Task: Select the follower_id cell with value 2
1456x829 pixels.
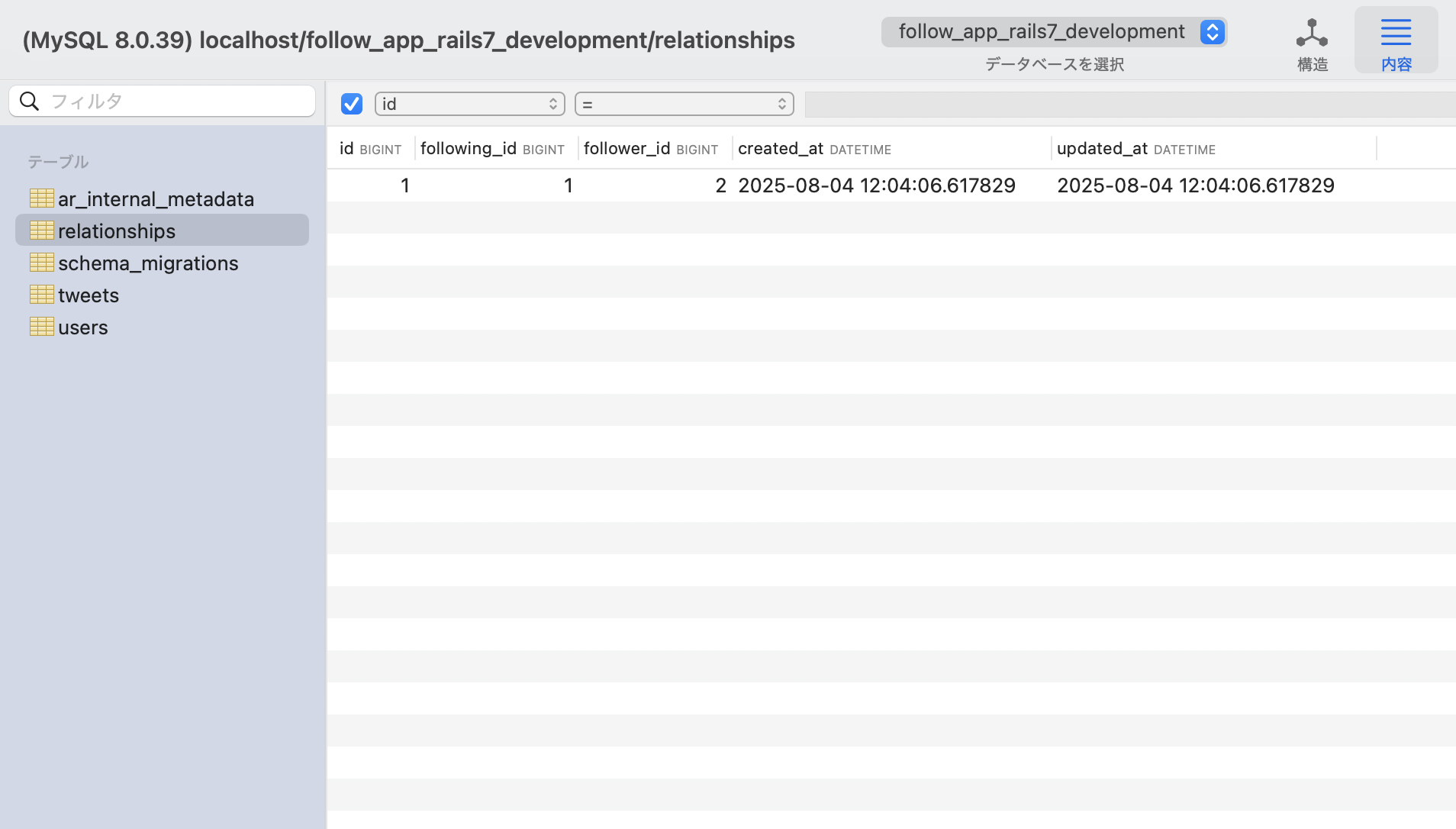Action: pyautogui.click(x=656, y=185)
